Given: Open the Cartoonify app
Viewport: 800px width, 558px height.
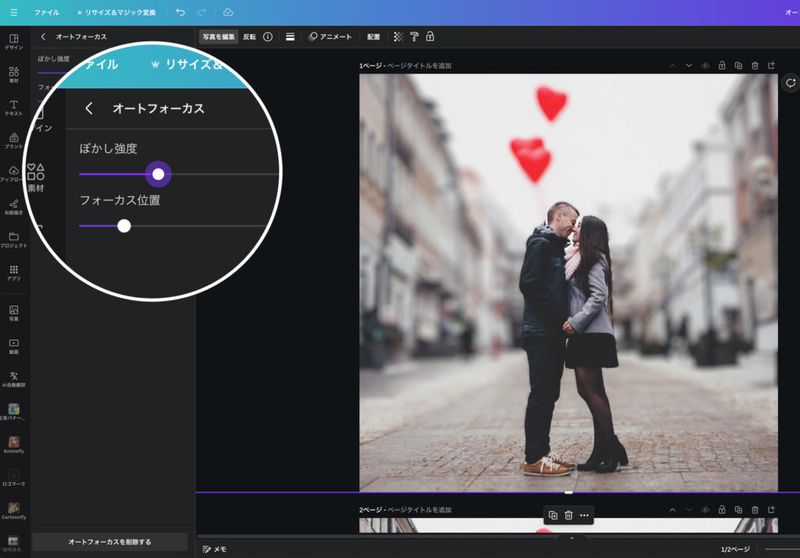Looking at the screenshot, I should (14, 511).
